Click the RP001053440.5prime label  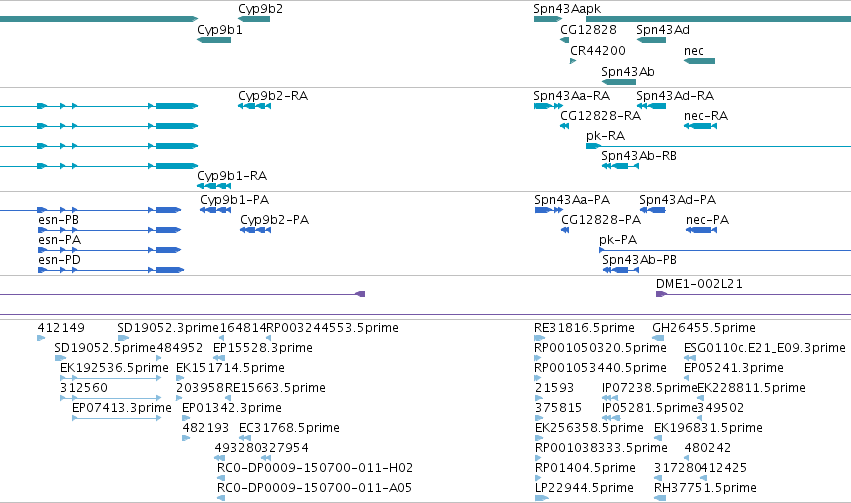tap(600, 368)
